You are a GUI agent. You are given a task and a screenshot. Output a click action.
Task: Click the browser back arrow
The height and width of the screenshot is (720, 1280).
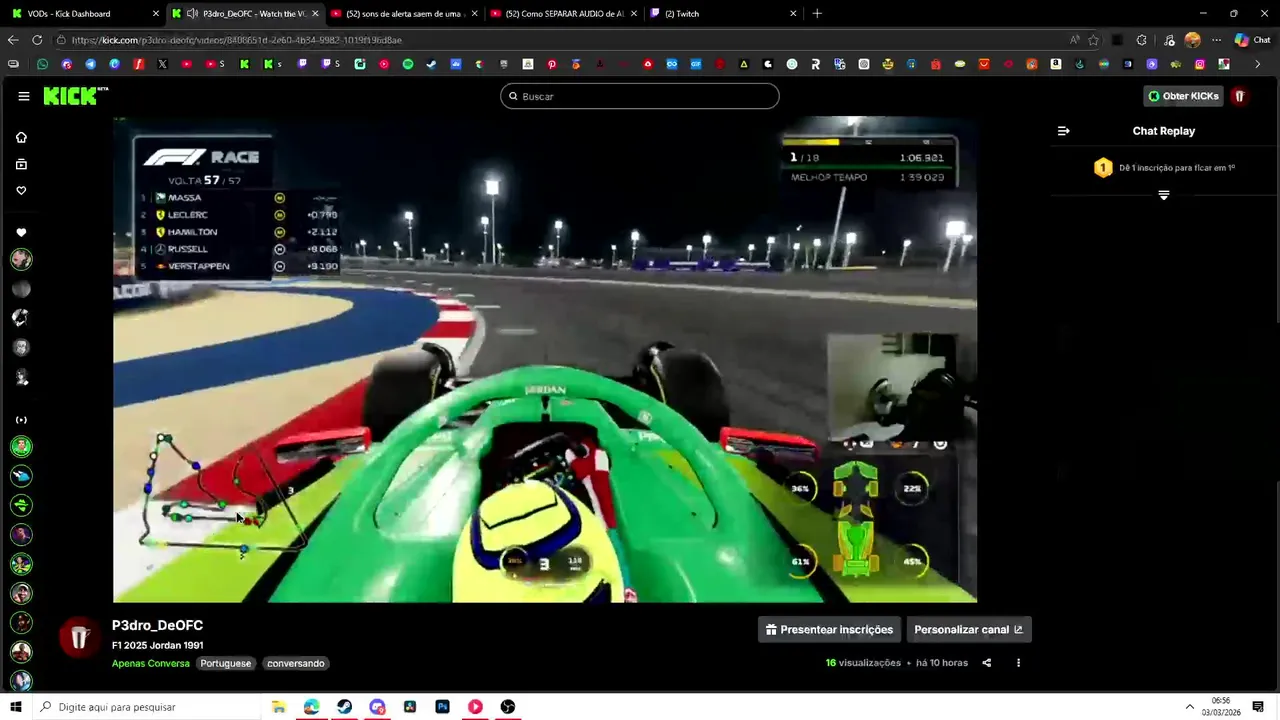point(13,40)
